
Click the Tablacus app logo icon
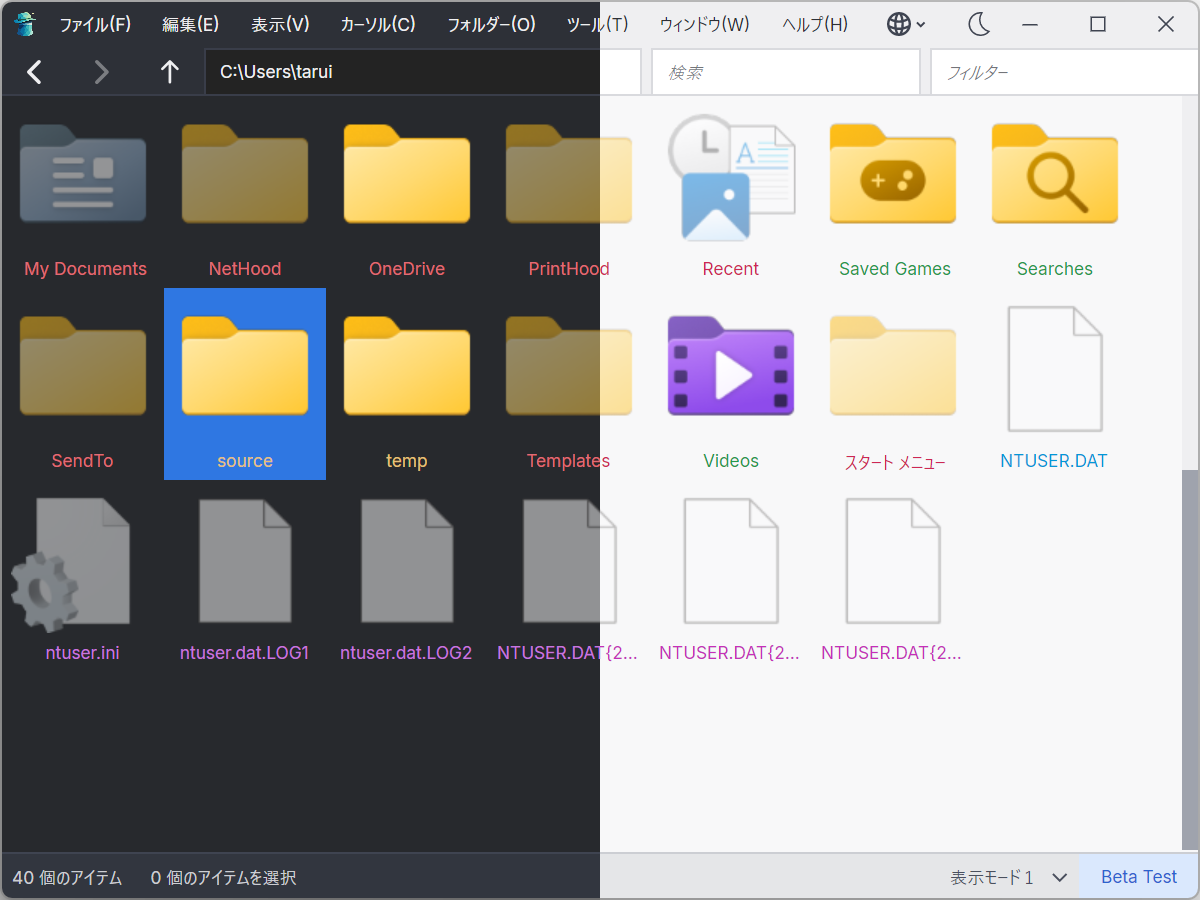click(24, 23)
